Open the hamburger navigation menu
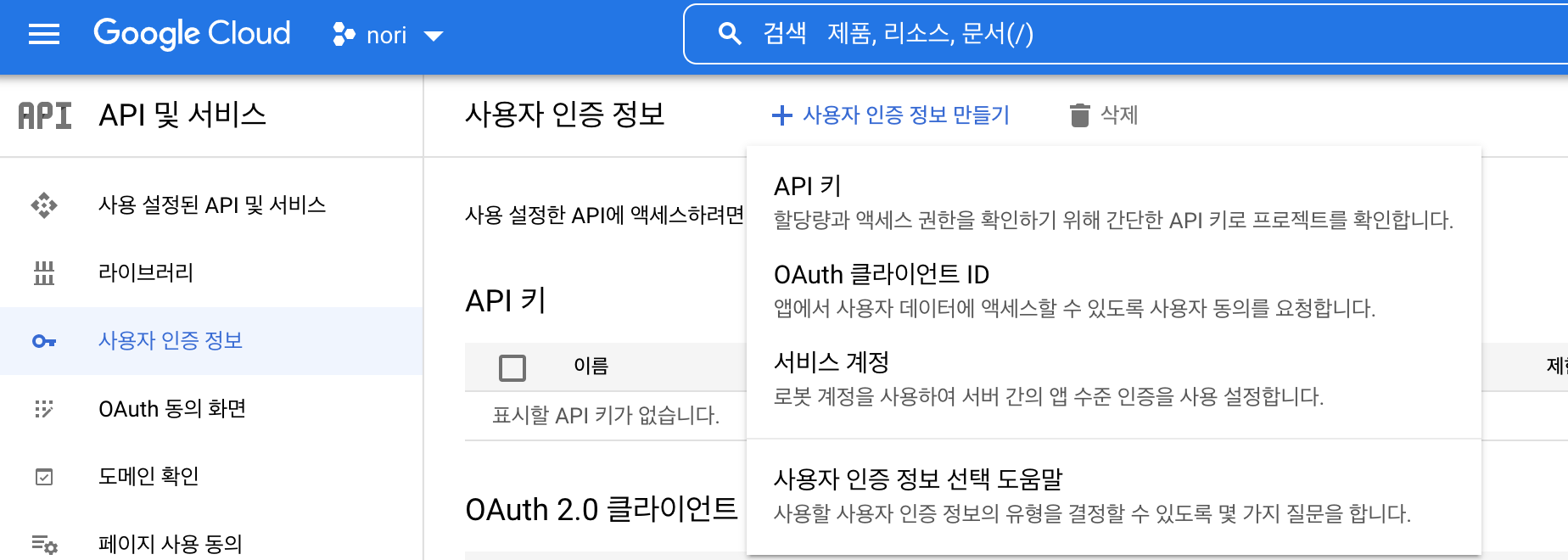This screenshot has height=560, width=1568. pos(44,35)
